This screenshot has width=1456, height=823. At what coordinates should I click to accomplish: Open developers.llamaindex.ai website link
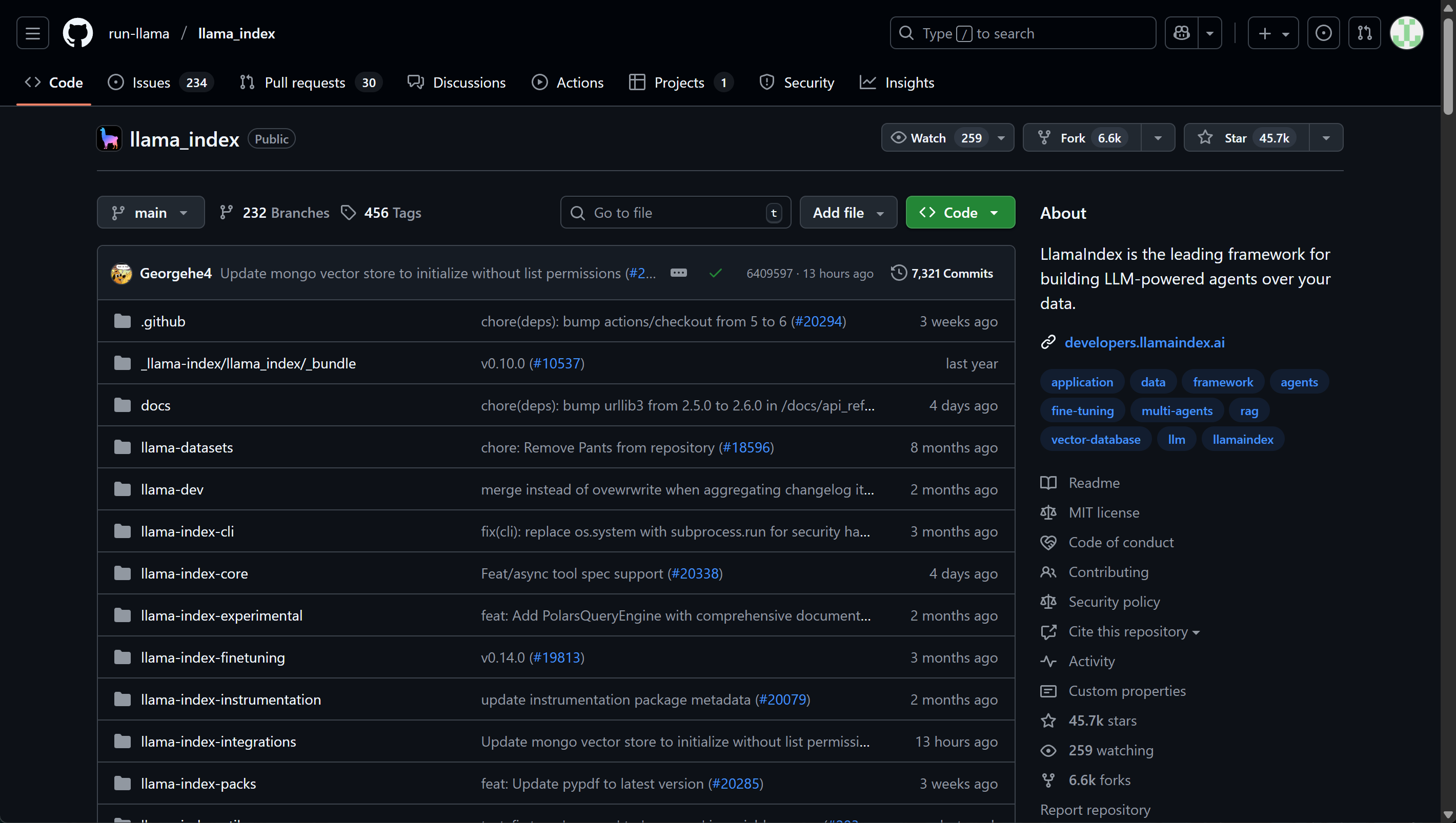click(x=1144, y=342)
